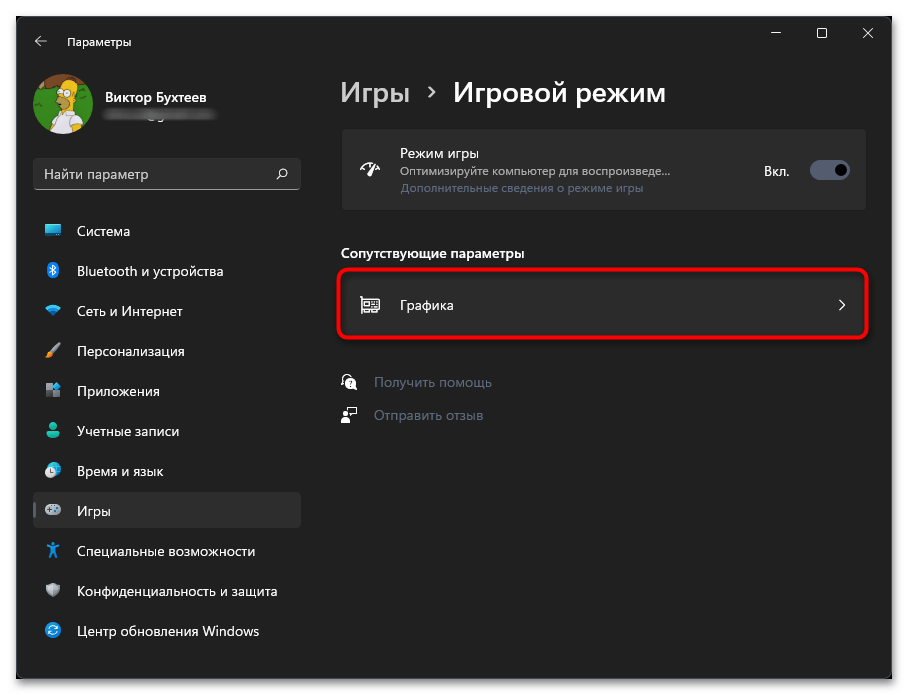This screenshot has height=695, width=908.
Task: Click the Время и язык clock icon
Action: click(x=53, y=470)
